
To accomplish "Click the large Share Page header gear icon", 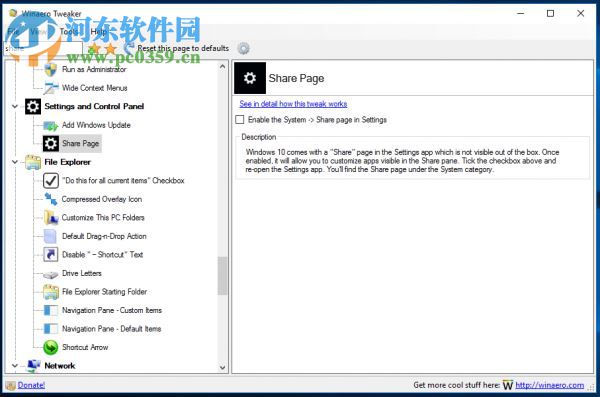I will pos(250,78).
